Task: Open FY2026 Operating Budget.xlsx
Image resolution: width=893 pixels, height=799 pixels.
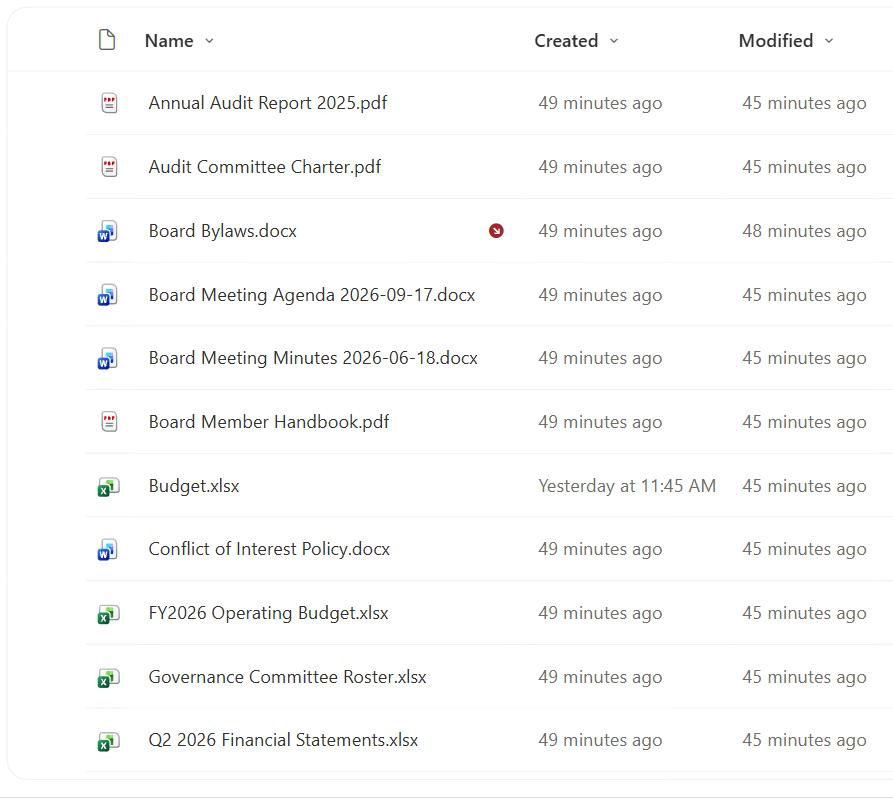Action: click(268, 613)
